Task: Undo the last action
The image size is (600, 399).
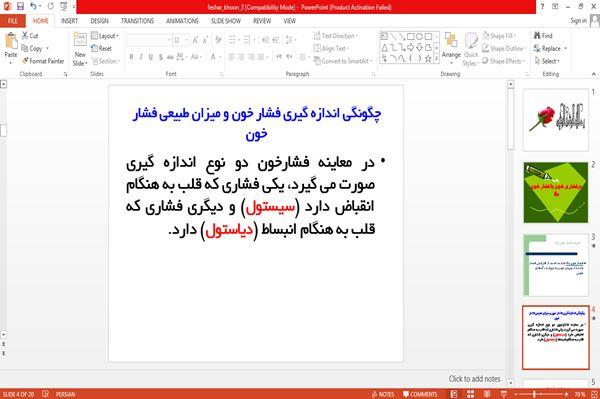Action: [x=34, y=7]
